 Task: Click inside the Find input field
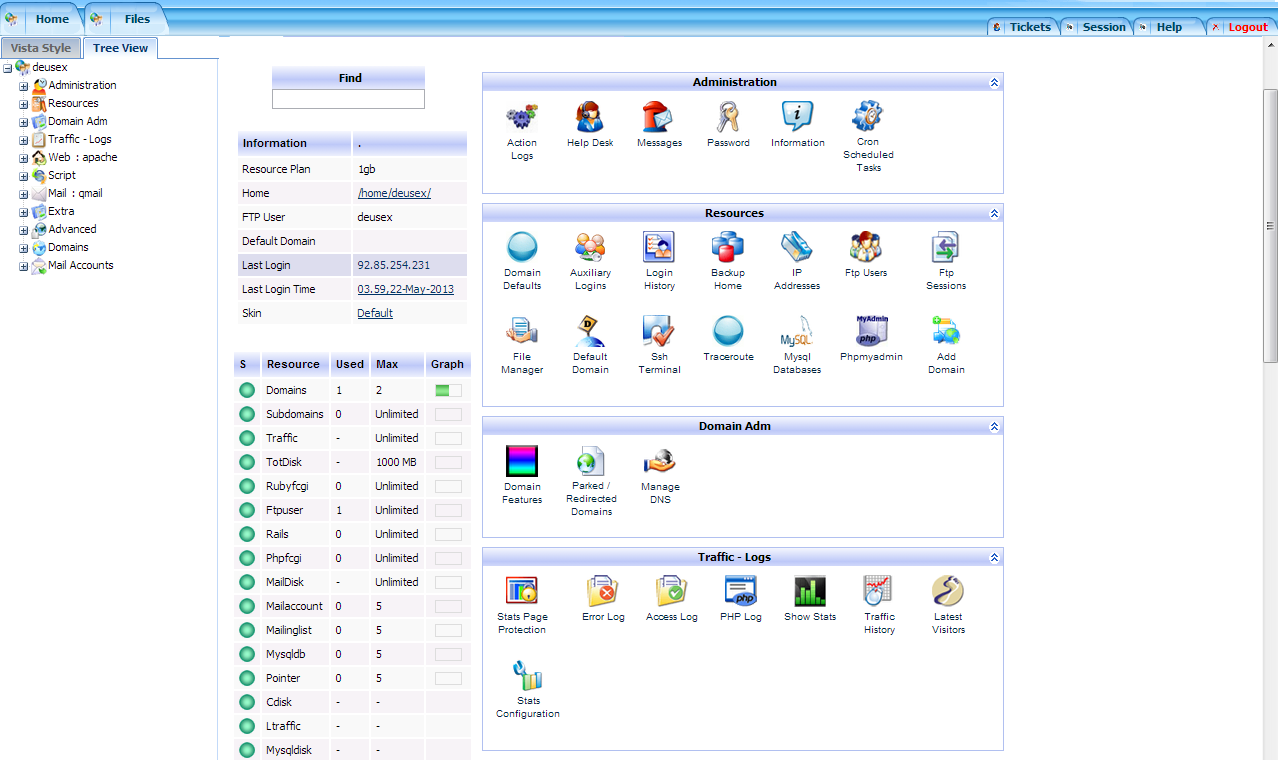click(348, 99)
